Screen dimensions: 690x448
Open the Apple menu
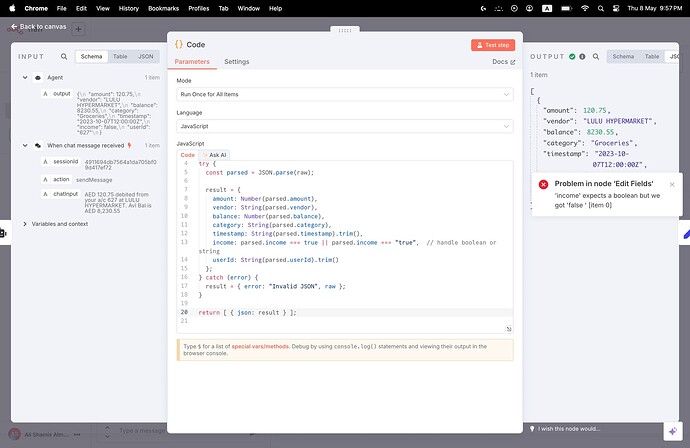tap(12, 8)
